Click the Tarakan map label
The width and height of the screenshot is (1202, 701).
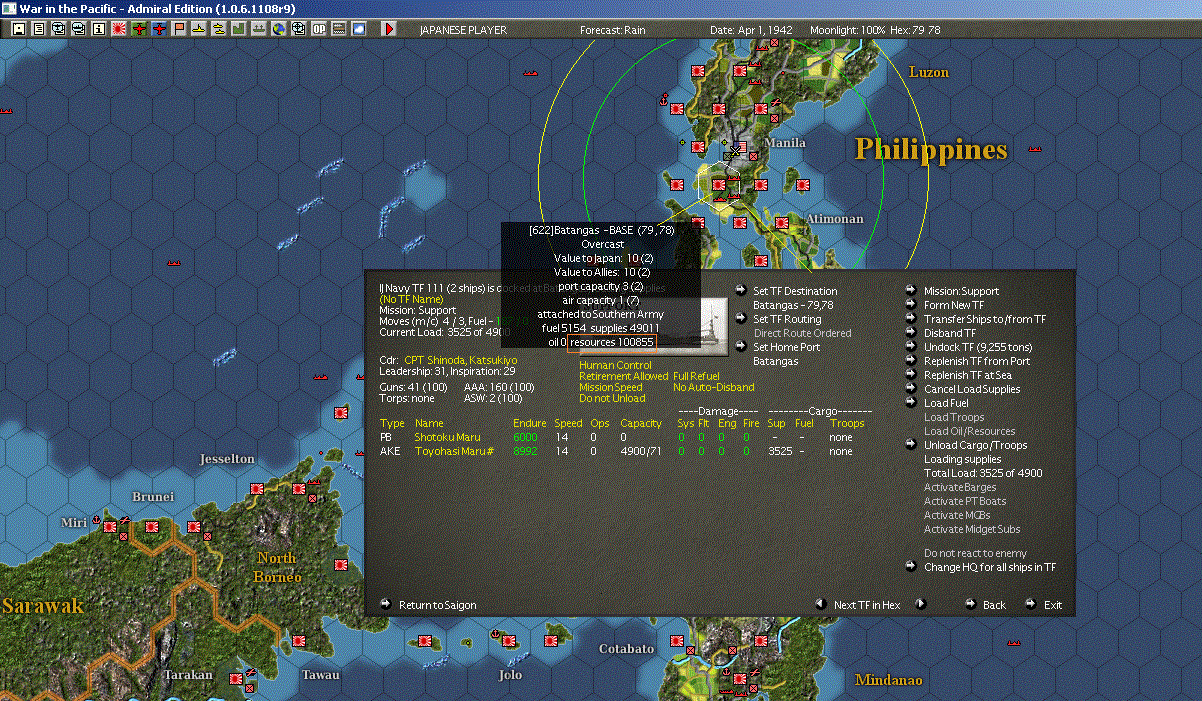[188, 675]
